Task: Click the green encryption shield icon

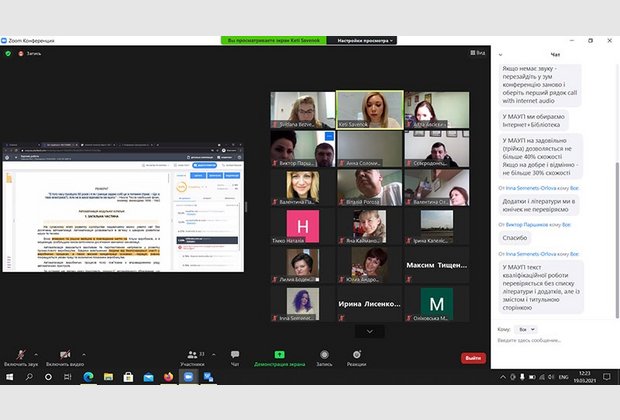Action: 8,53
